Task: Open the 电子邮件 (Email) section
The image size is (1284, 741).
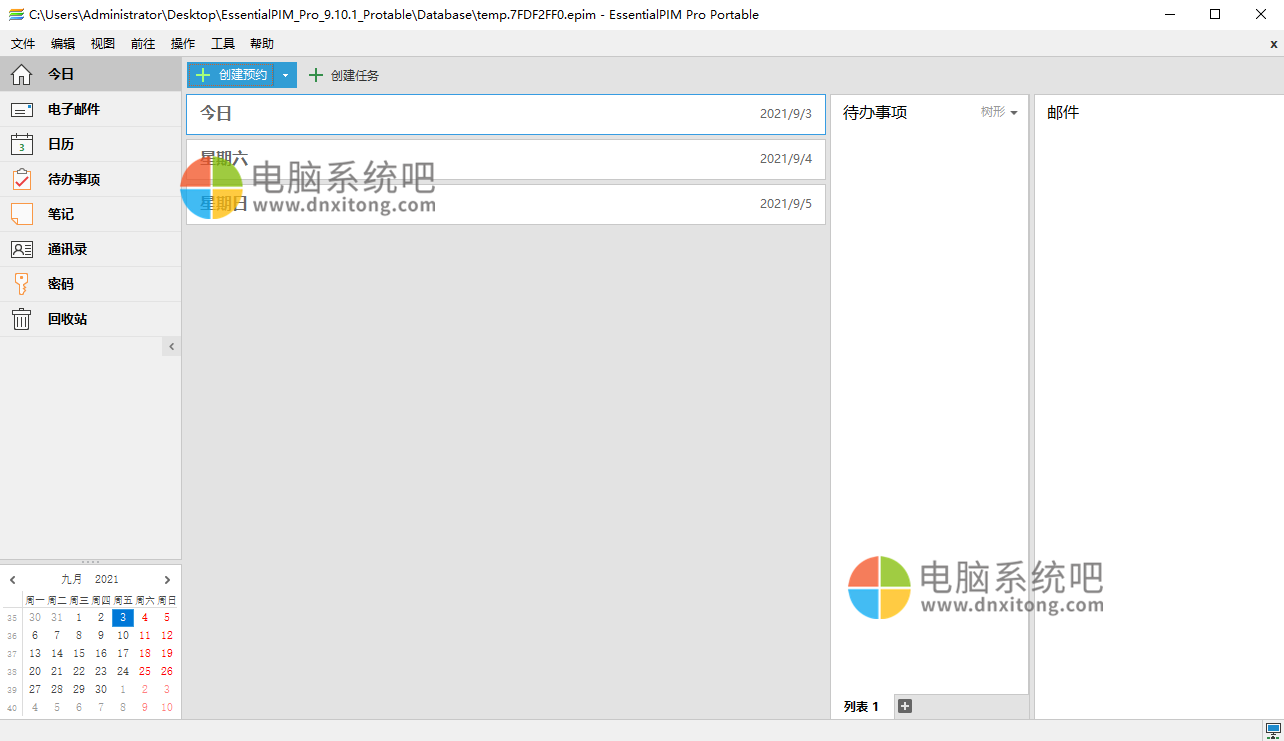Action: tap(60, 109)
